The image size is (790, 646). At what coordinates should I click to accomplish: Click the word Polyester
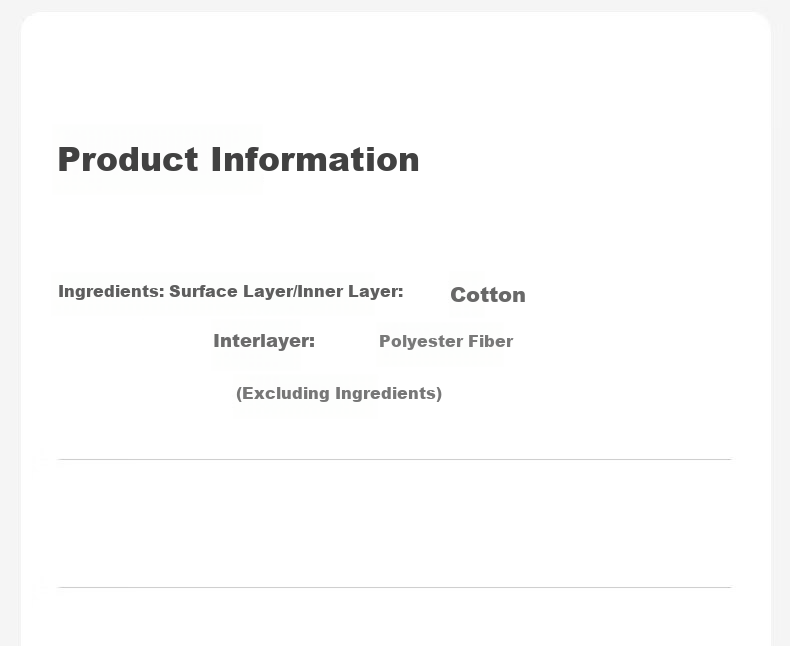point(421,341)
